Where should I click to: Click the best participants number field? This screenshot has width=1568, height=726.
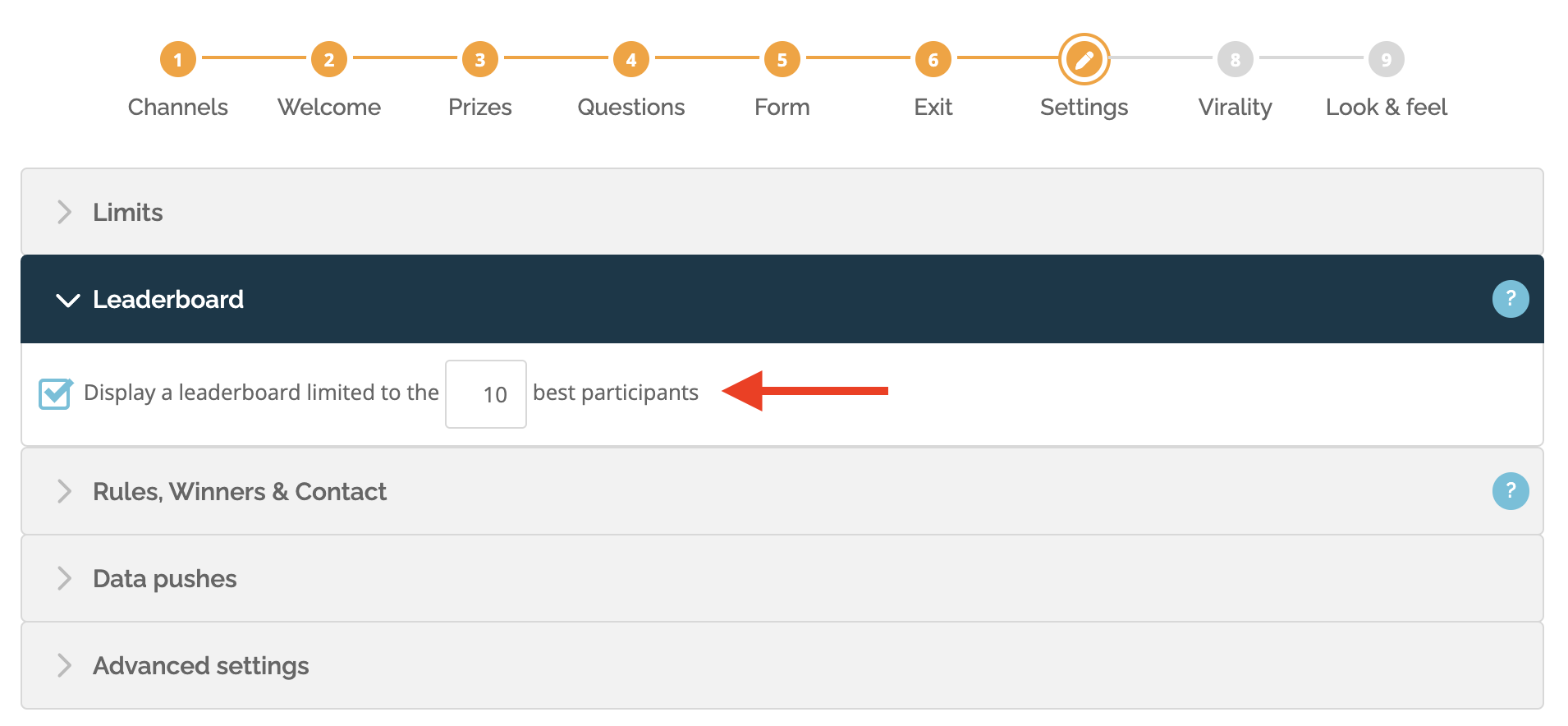pyautogui.click(x=486, y=394)
